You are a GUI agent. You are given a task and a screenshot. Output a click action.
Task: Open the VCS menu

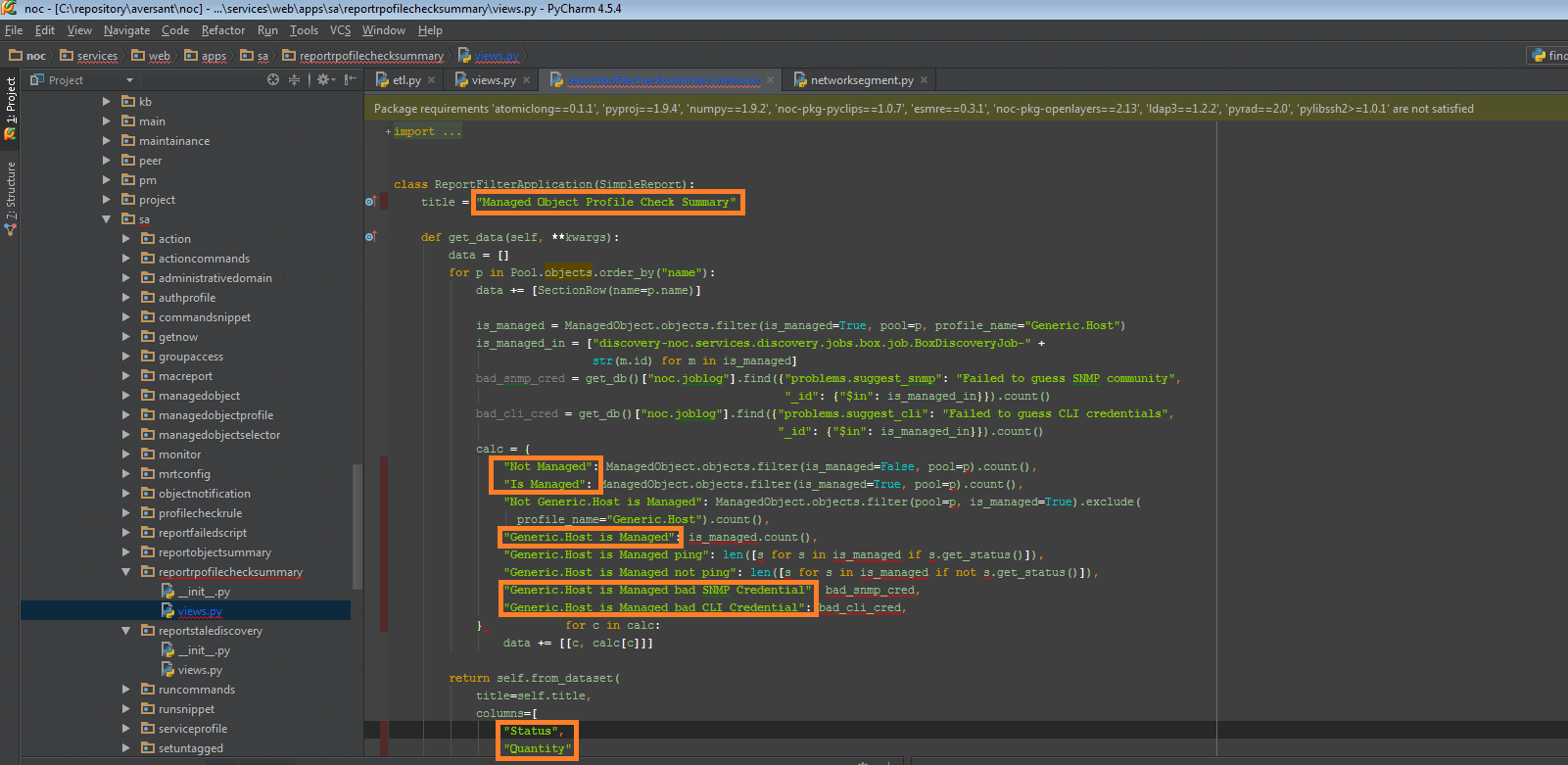click(x=340, y=30)
